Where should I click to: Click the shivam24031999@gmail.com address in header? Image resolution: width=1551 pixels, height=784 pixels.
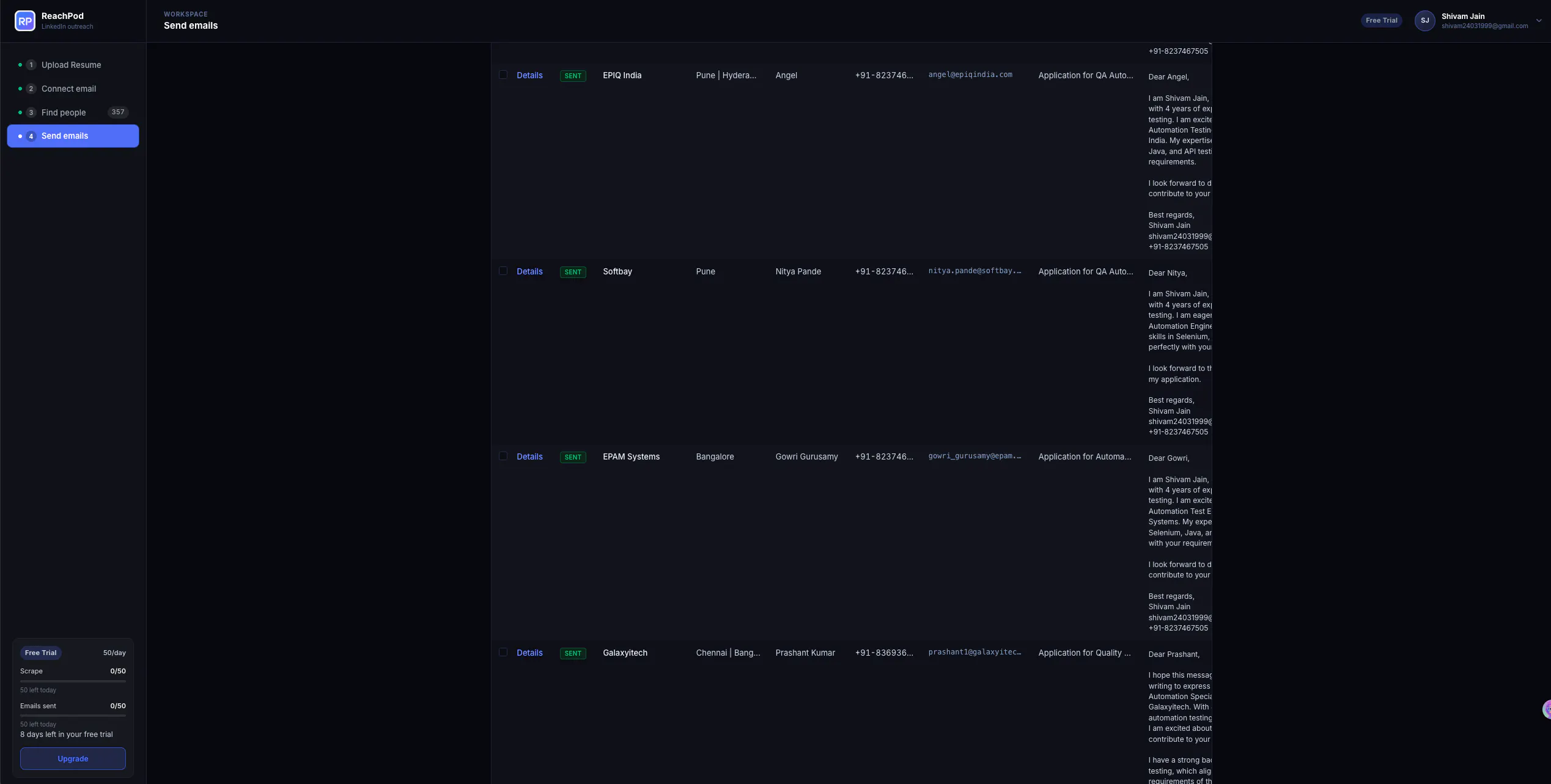1484,26
